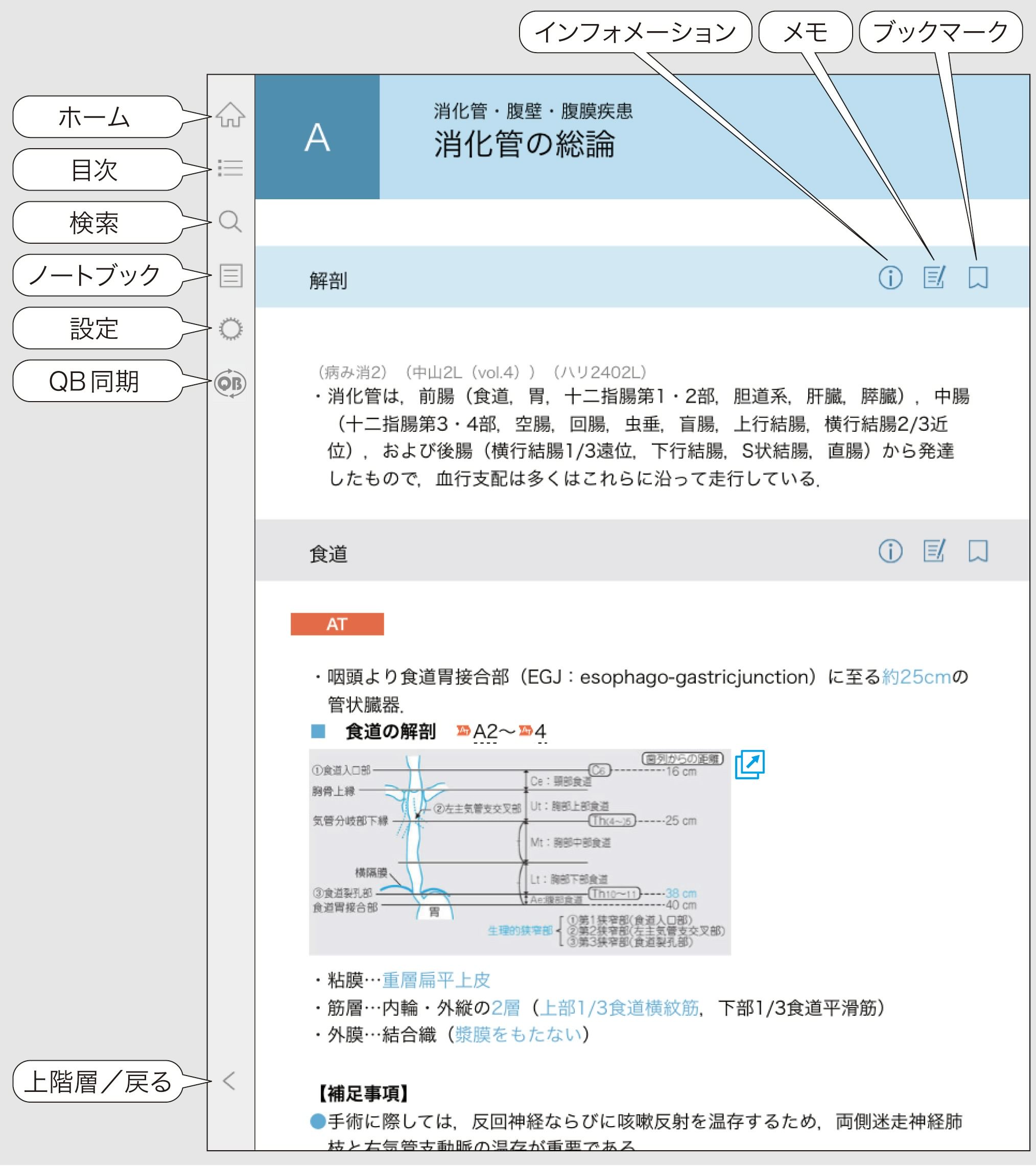Tap the QB sync icon
This screenshot has height=1166, width=1036.
[230, 383]
